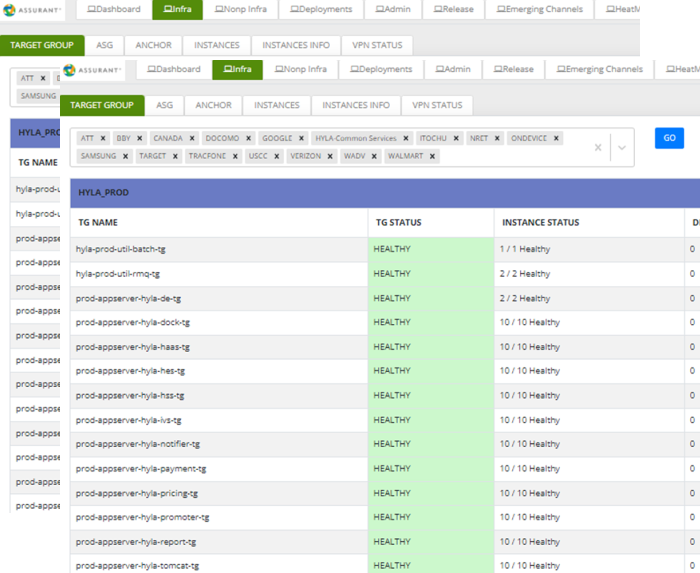The width and height of the screenshot is (700, 573).
Task: Switch to INSTANCES sub-tab in front window
Action: [277, 105]
